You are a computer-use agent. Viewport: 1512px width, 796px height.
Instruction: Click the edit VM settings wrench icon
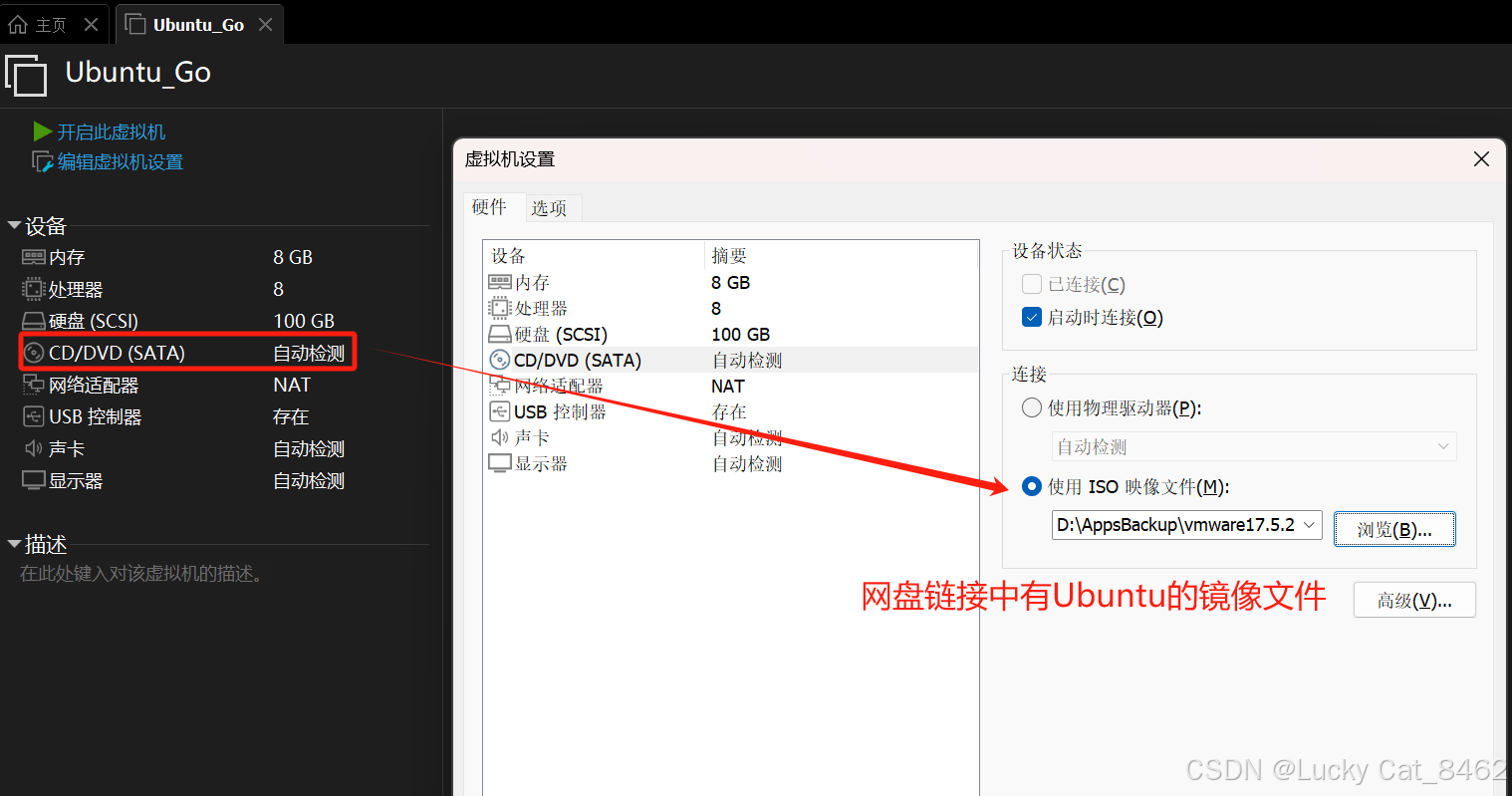coord(42,161)
